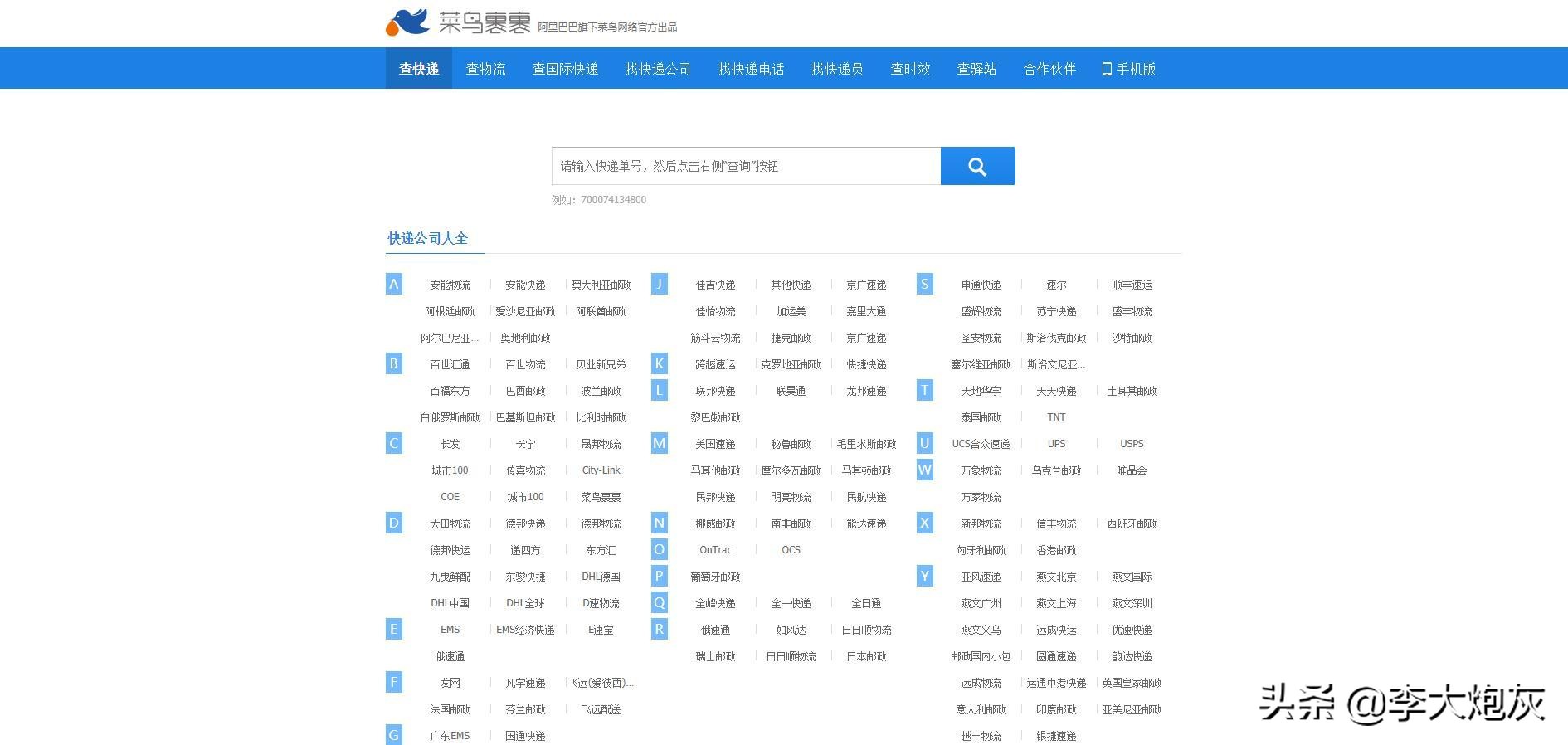The width and height of the screenshot is (1568, 745).
Task: Open 申通快递 courier link
Action: coord(981,285)
